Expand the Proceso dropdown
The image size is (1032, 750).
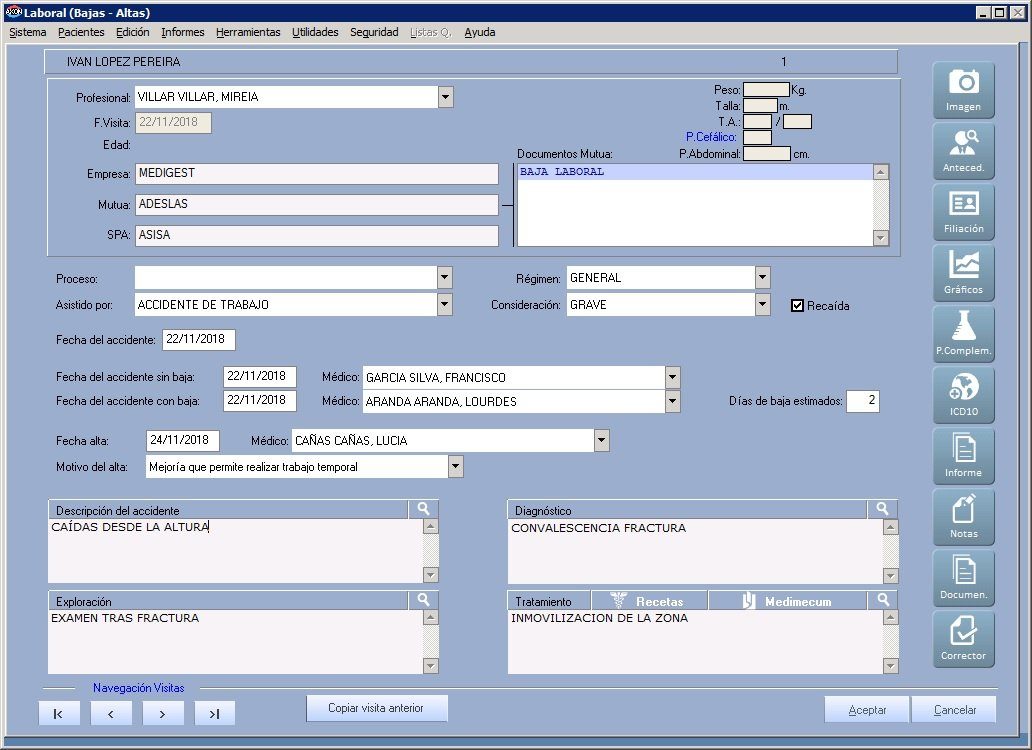coord(445,278)
